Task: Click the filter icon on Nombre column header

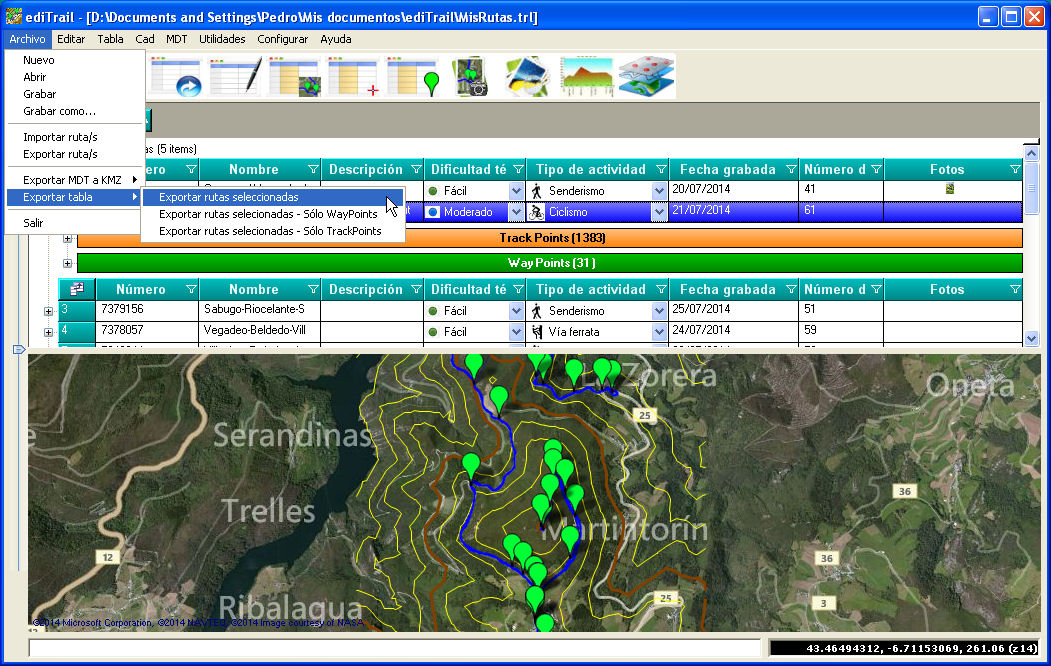Action: tap(313, 170)
